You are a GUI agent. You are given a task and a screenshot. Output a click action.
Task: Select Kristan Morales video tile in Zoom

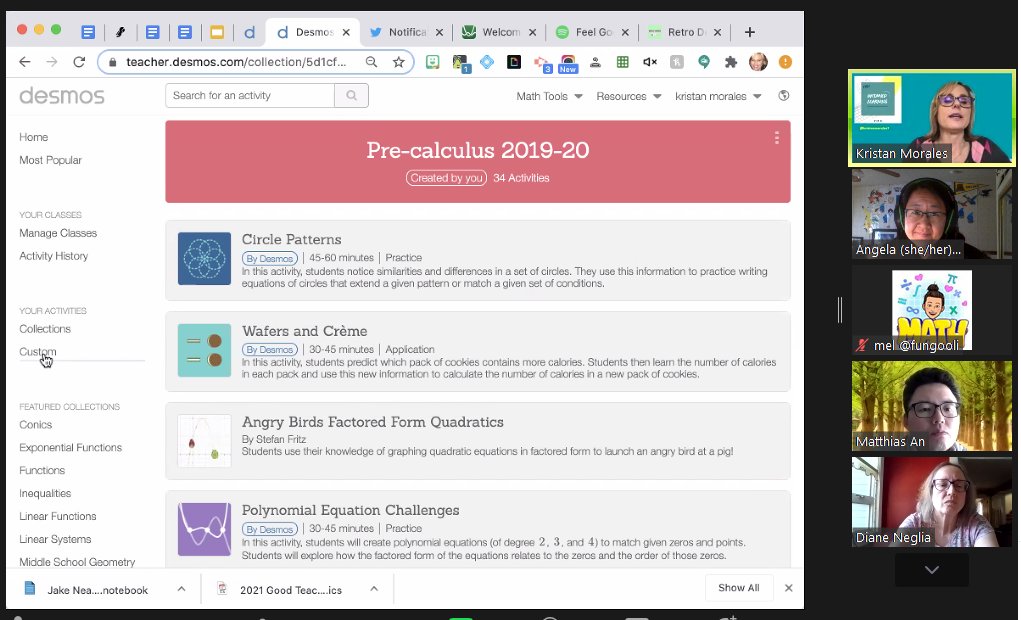point(932,118)
